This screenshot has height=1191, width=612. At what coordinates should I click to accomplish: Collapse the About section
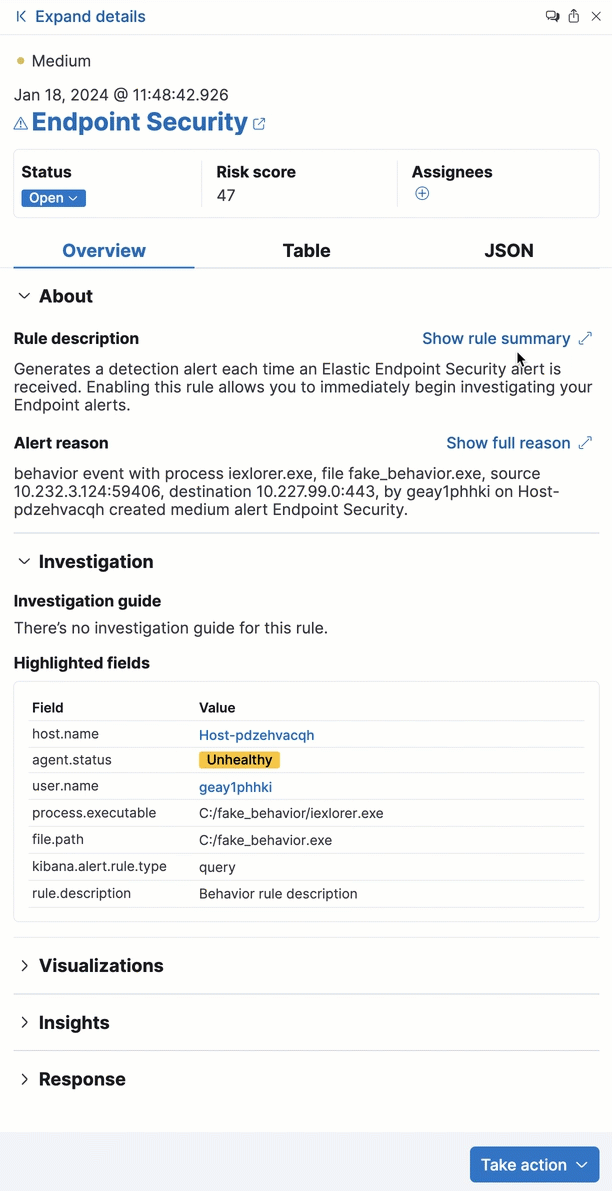pyautogui.click(x=24, y=295)
